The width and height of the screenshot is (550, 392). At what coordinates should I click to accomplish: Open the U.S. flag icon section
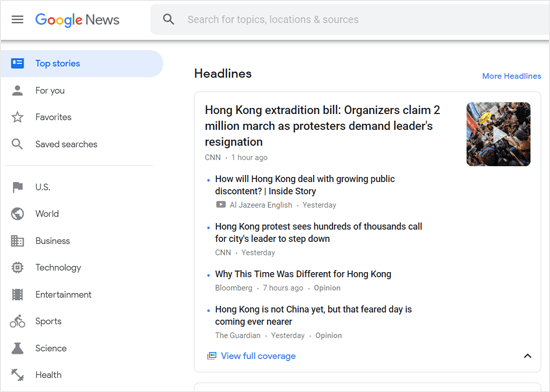tap(17, 187)
